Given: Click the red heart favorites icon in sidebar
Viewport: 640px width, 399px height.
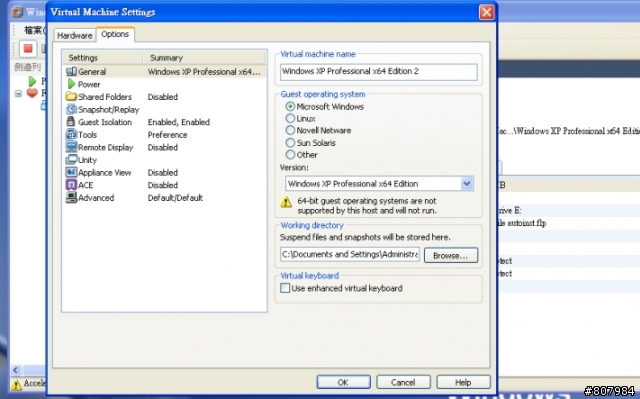Looking at the screenshot, I should click(32, 93).
